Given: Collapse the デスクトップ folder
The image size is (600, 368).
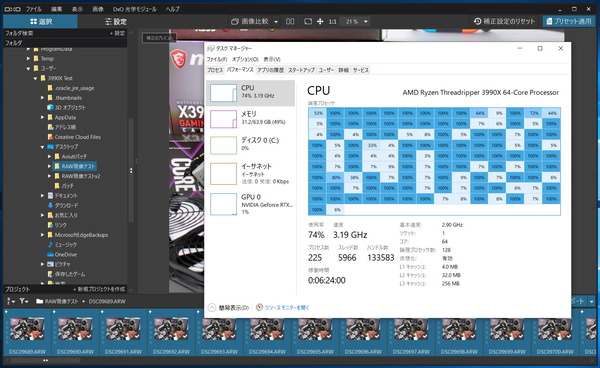Looking at the screenshot, I should [42, 147].
